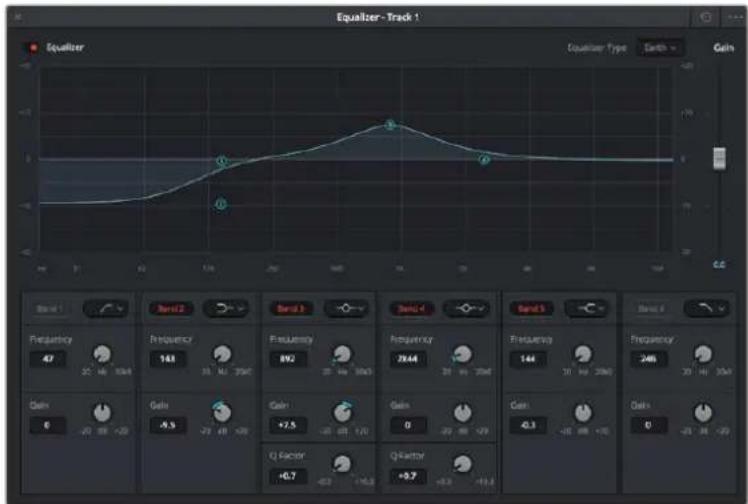Click the Band 5 Frequency knob
Image resolution: width=748 pixels, height=504 pixels.
point(582,354)
